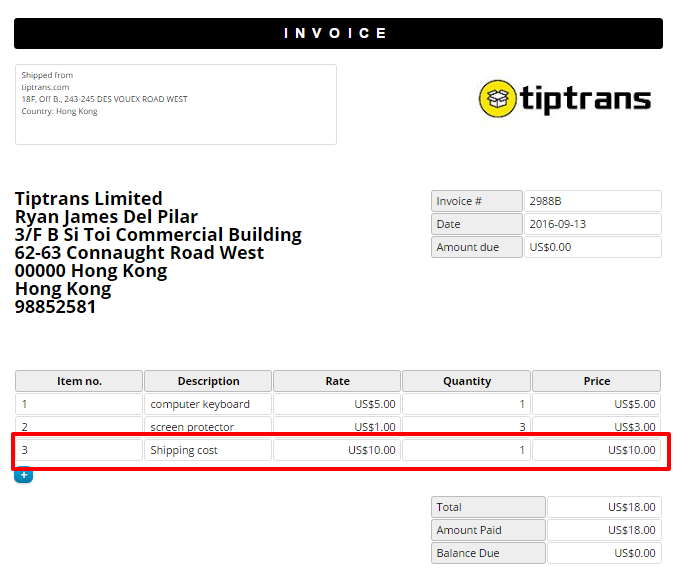Click 'tiptrans.com' in the Shipped from box

(x=45, y=87)
